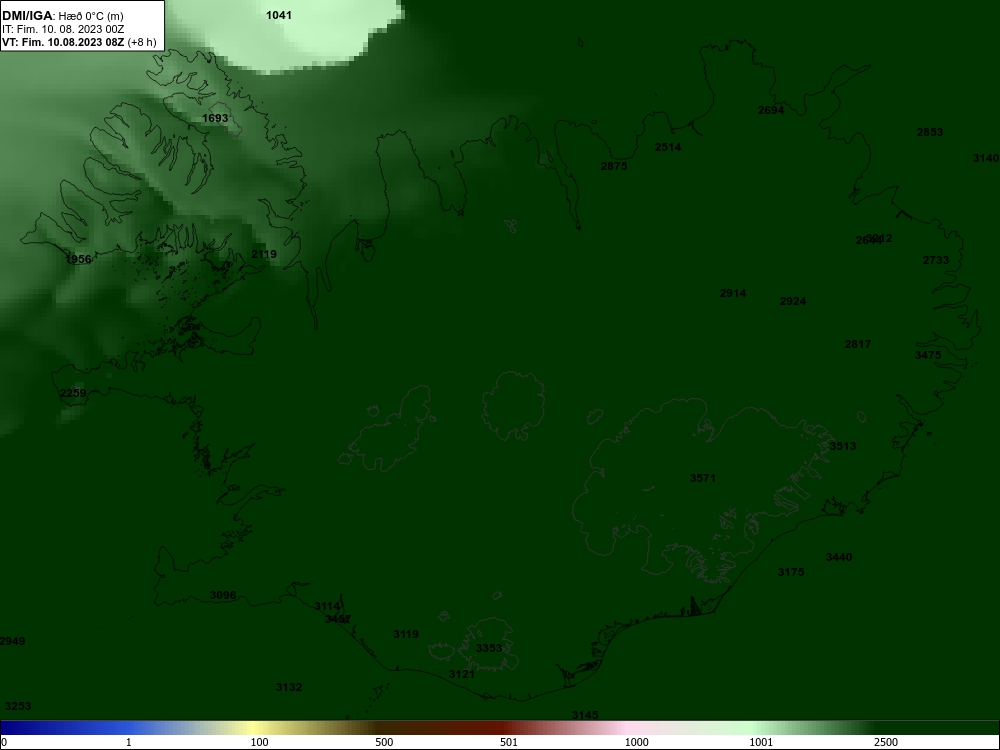This screenshot has width=1000, height=750.
Task: Click the 1 label on the color scale
Action: pos(129,742)
